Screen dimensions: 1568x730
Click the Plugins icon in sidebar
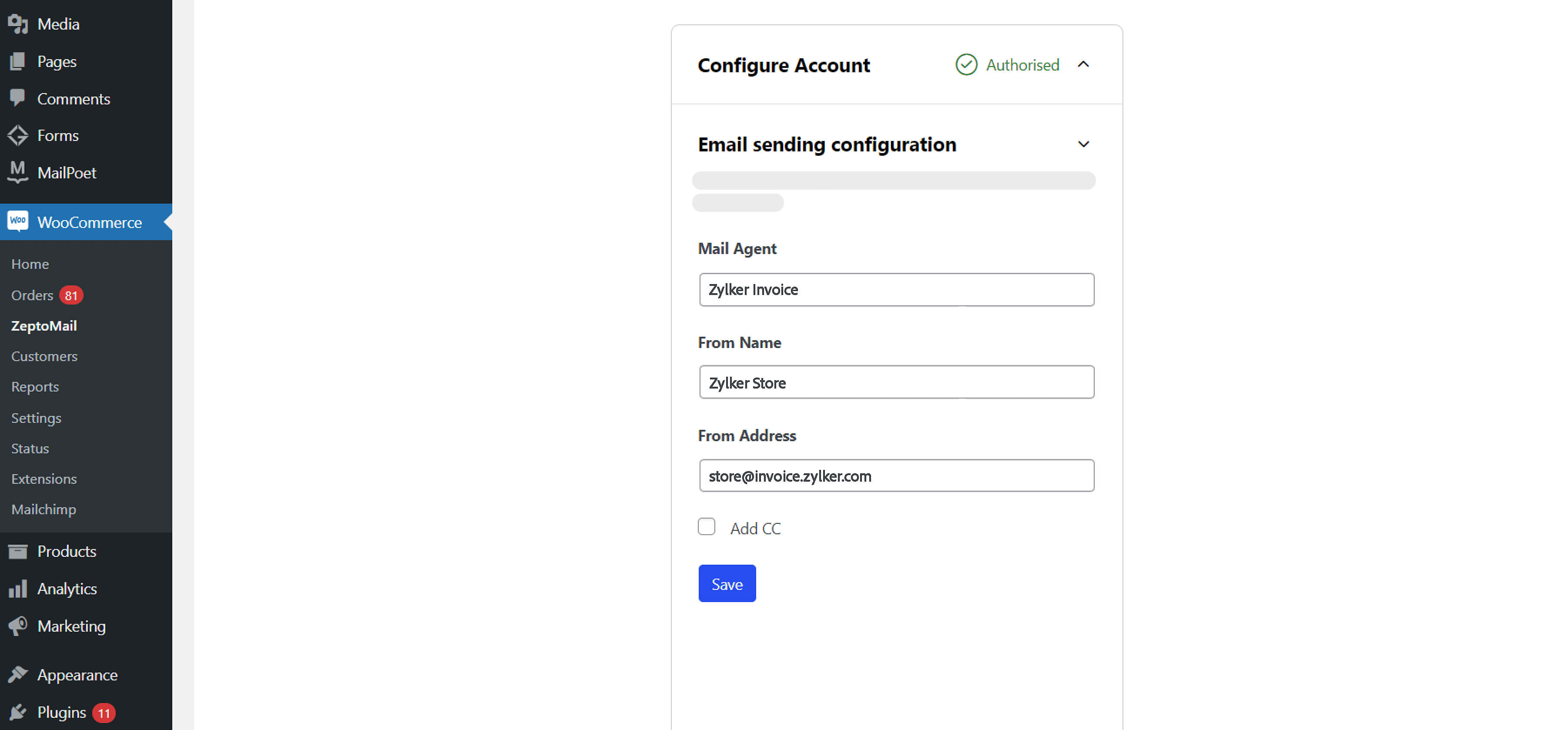pyautogui.click(x=18, y=712)
